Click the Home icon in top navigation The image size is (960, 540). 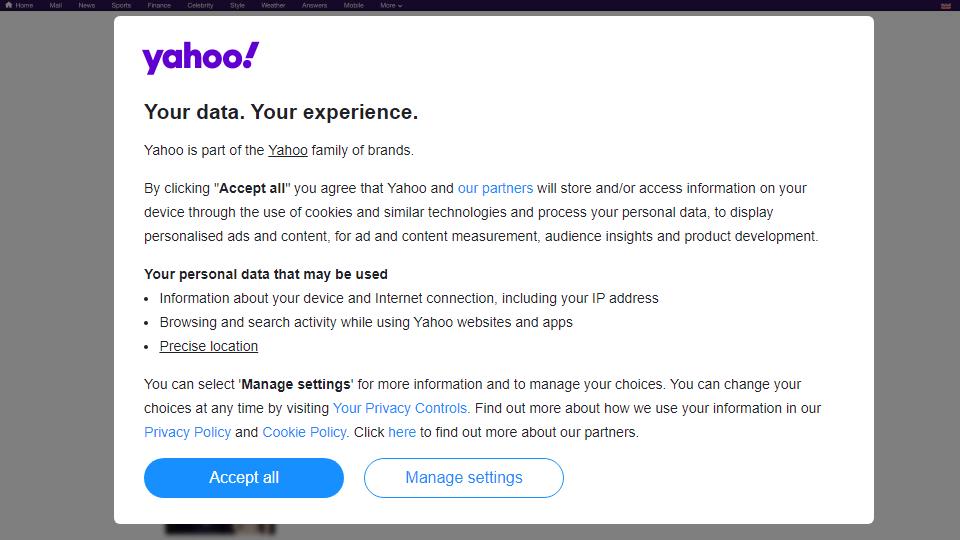click(x=9, y=5)
